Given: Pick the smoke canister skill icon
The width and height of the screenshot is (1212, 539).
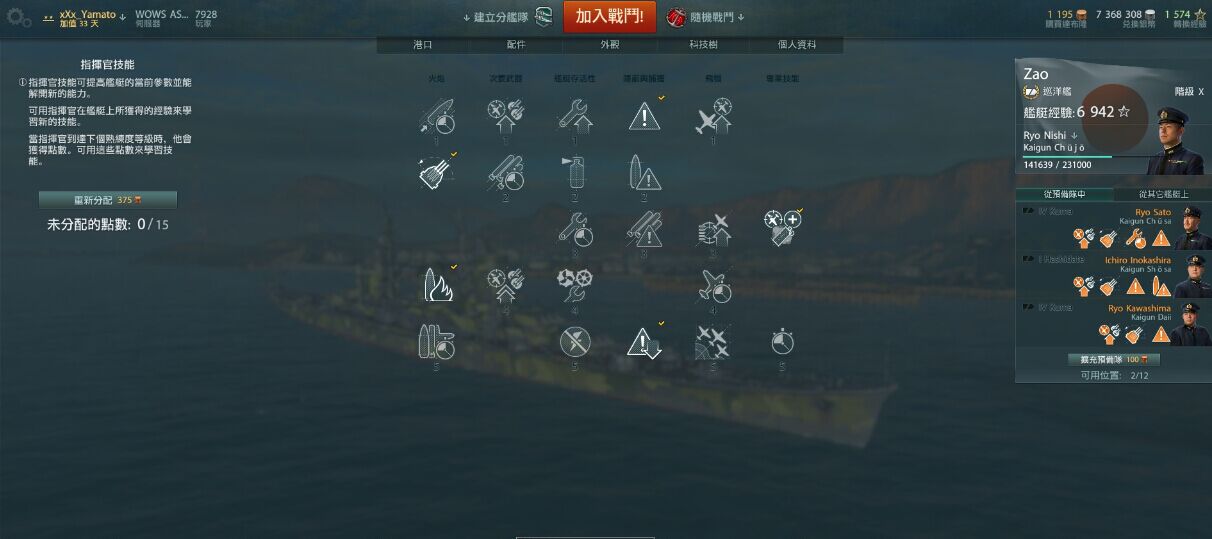Looking at the screenshot, I should (574, 172).
